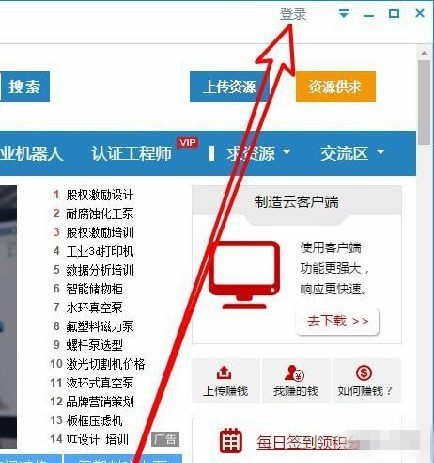
Task: Click orange 资源供求 button
Action: coord(336,86)
